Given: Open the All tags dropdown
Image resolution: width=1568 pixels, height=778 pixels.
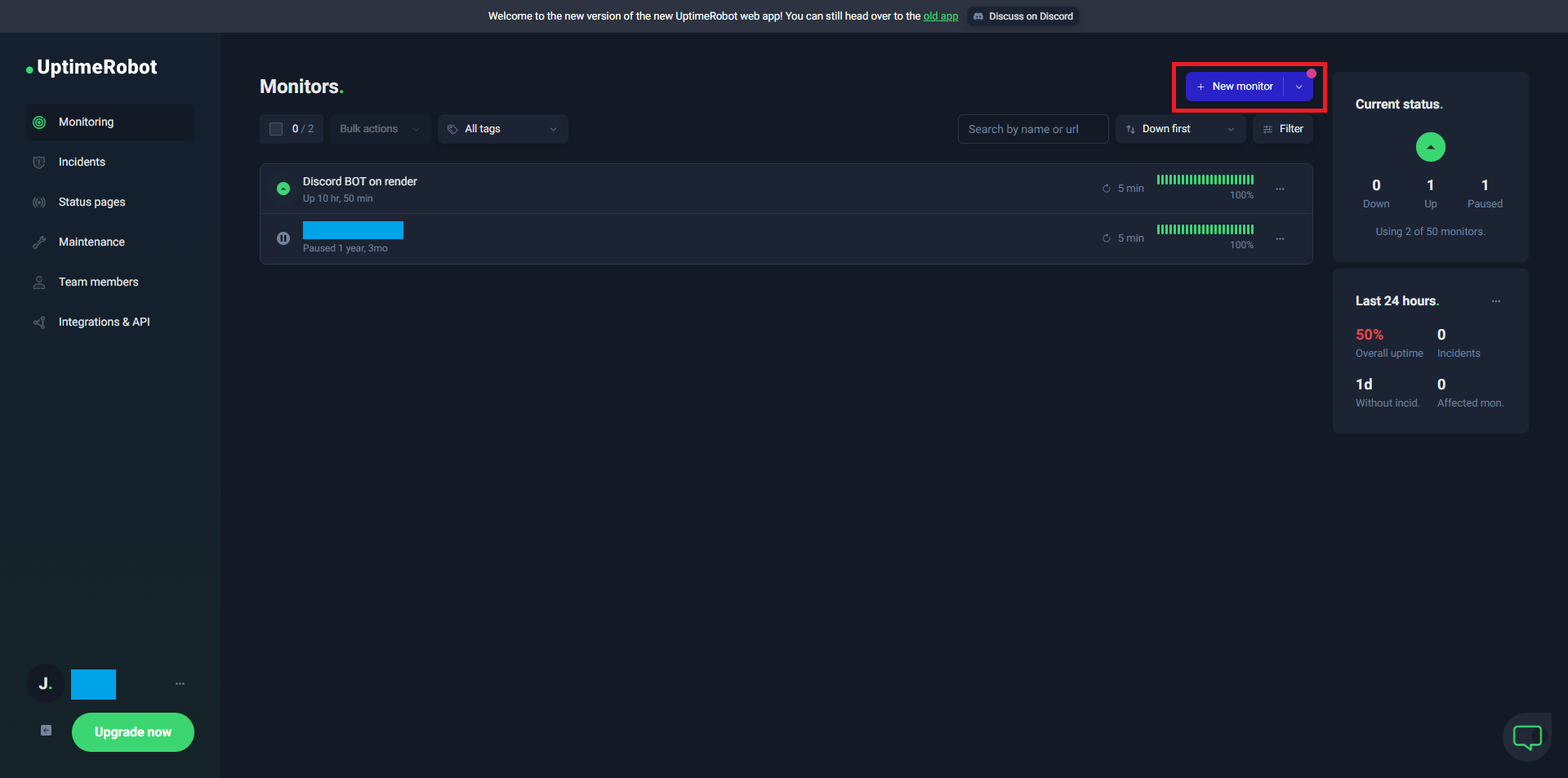Looking at the screenshot, I should 503,129.
